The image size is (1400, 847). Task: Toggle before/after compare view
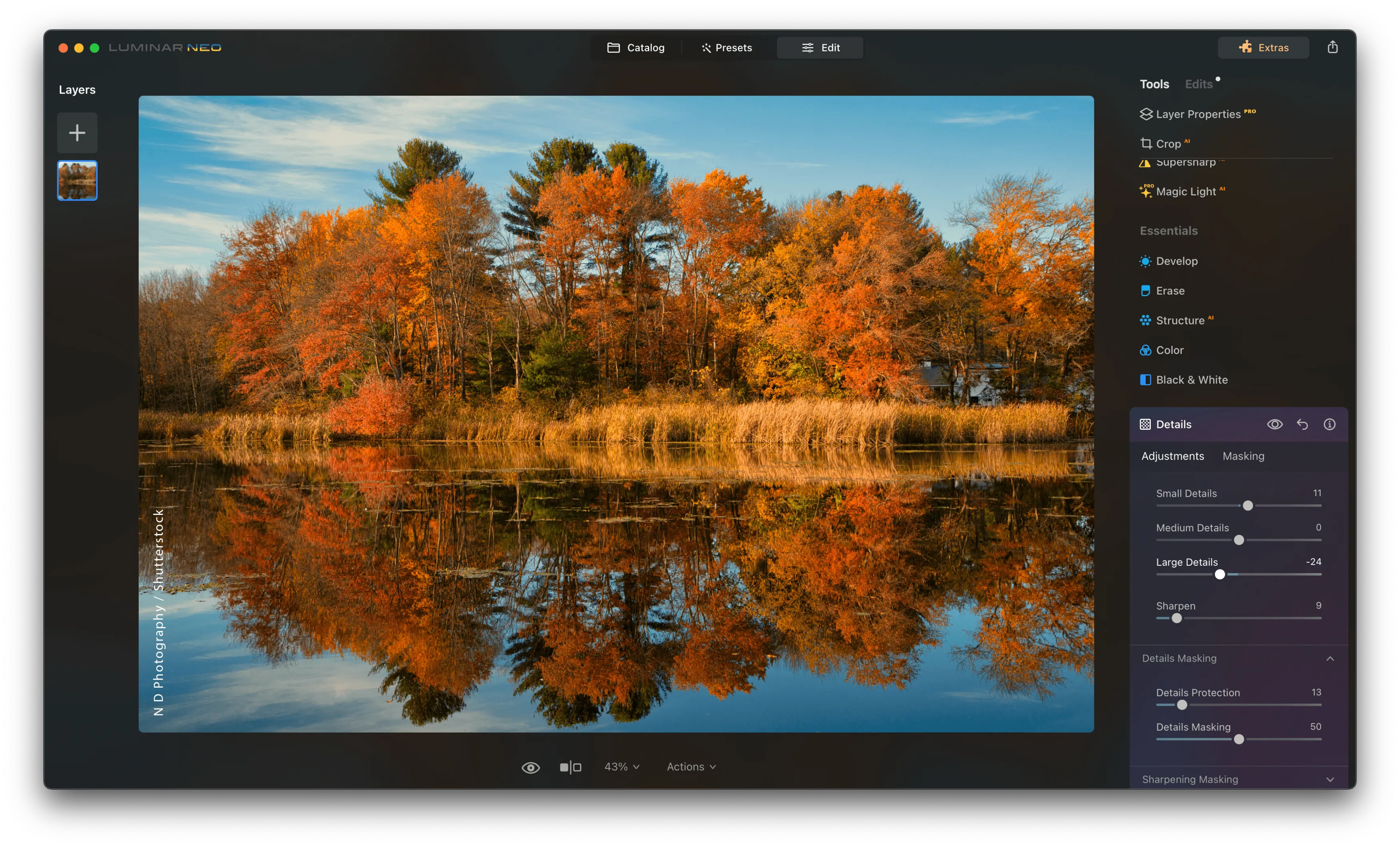coord(570,767)
